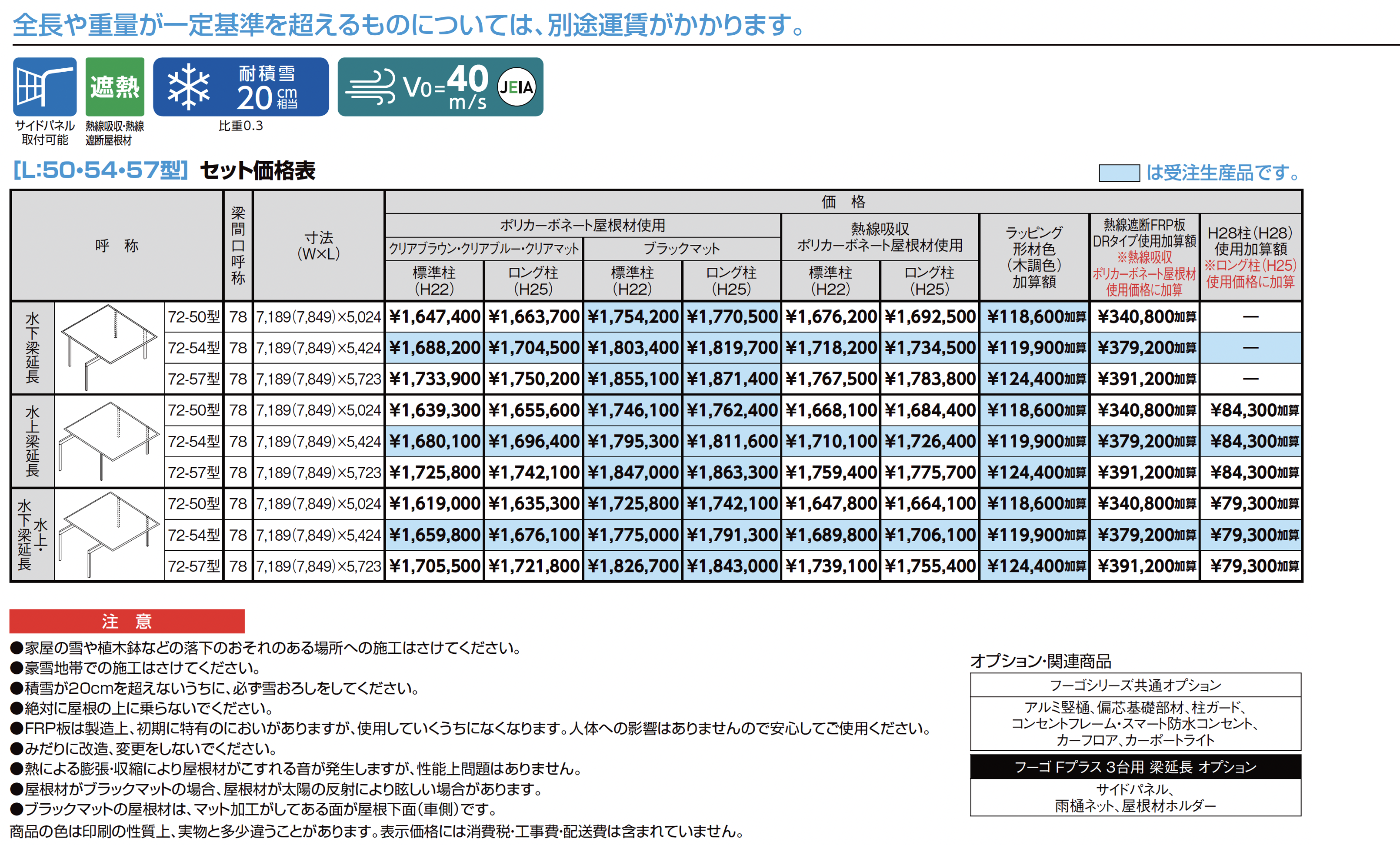
Task: Click the snowflake snow-load 20cm badge
Action: coord(240,87)
